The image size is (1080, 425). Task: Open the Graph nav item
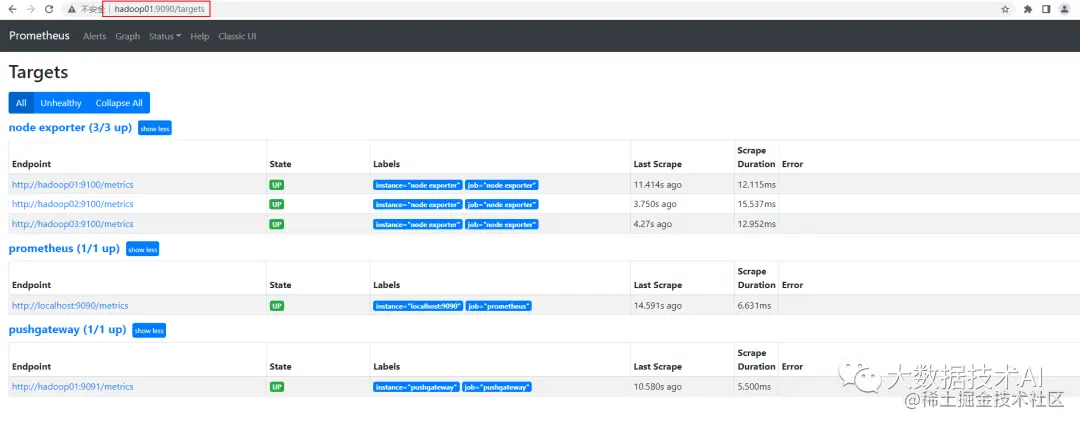pyautogui.click(x=127, y=37)
